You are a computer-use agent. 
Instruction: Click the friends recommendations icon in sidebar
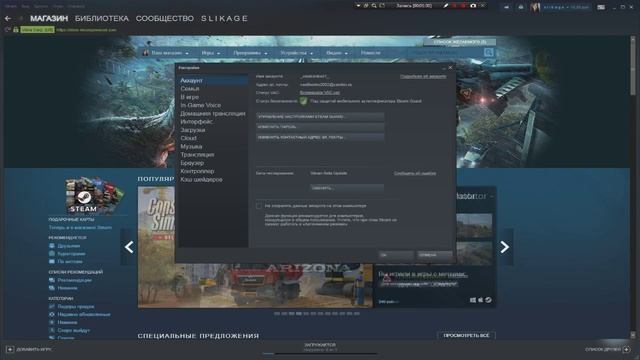coord(52,246)
